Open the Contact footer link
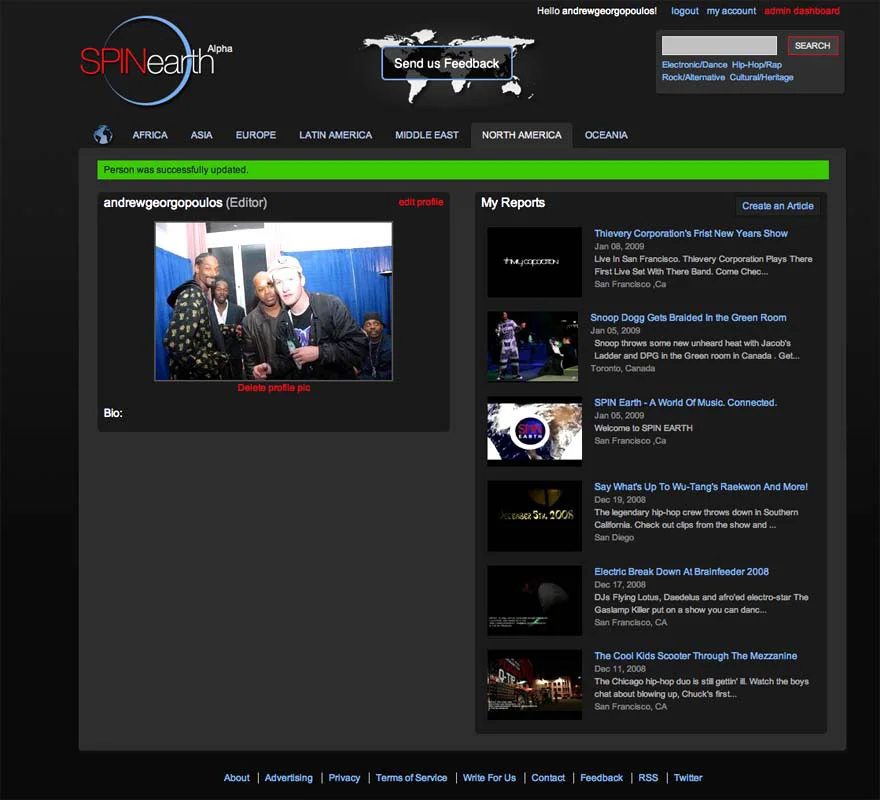This screenshot has width=880, height=800. click(x=548, y=778)
